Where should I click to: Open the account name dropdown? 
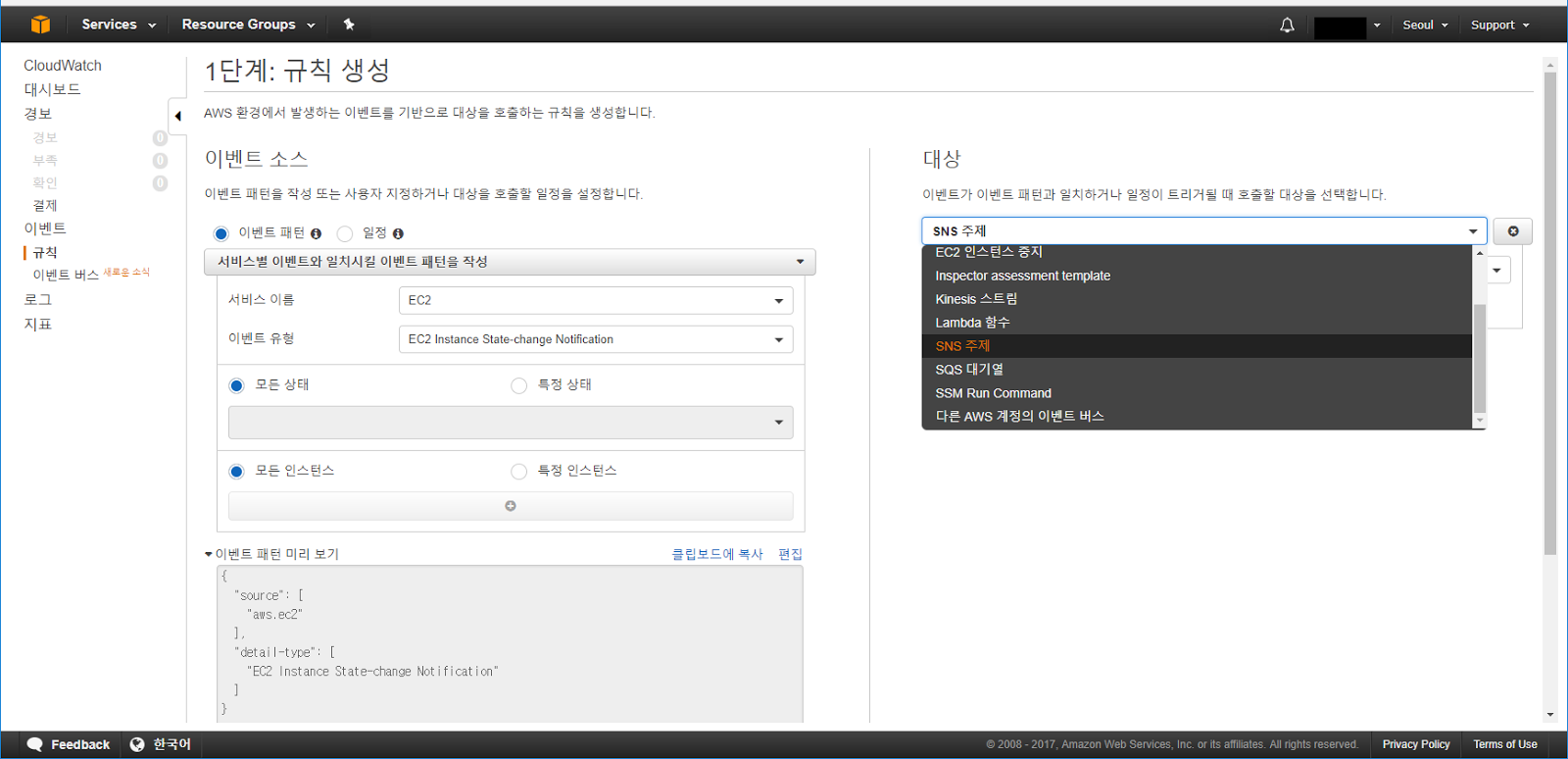(x=1347, y=25)
